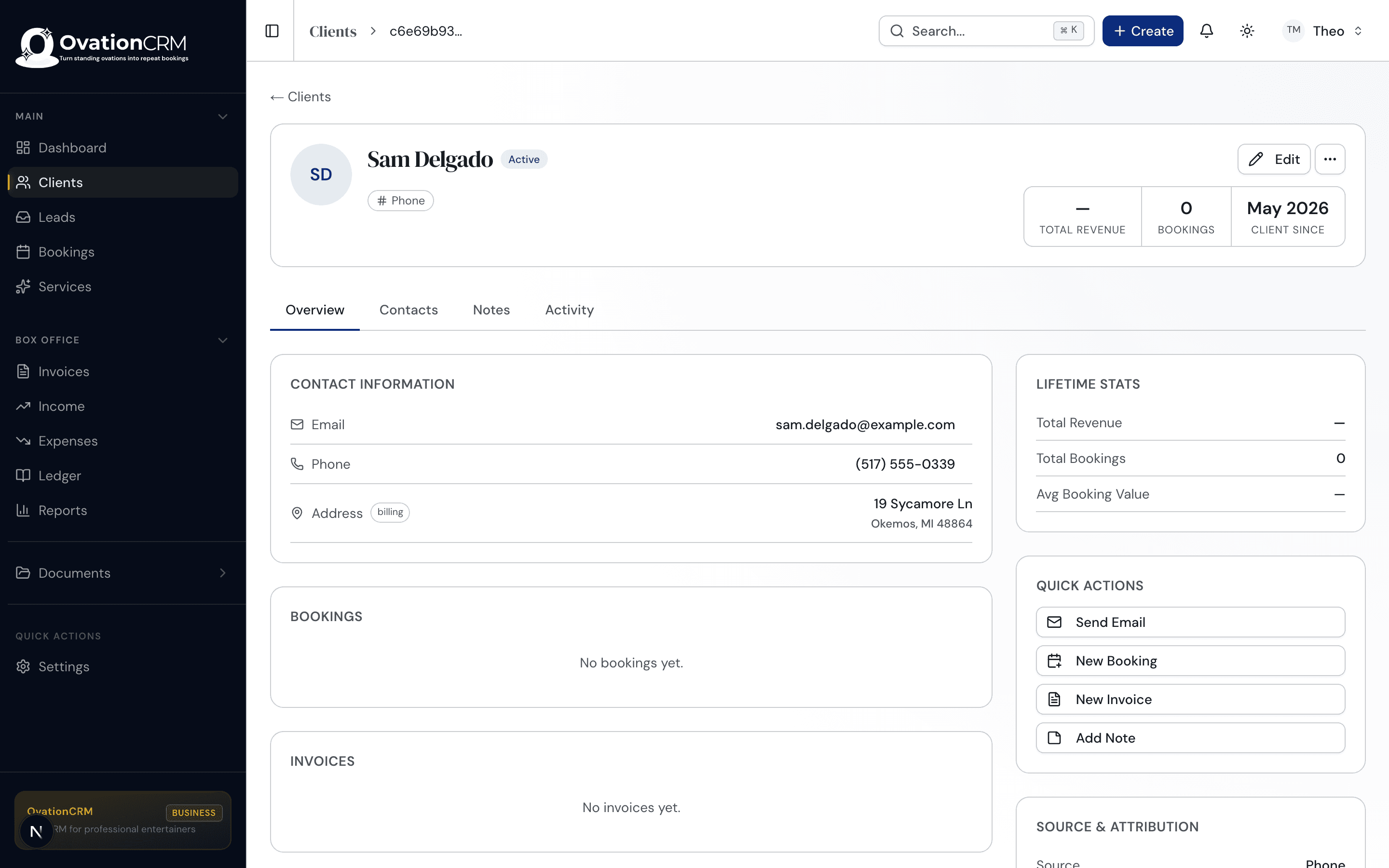Click the Ledger book icon
The image size is (1389, 868).
point(23,475)
